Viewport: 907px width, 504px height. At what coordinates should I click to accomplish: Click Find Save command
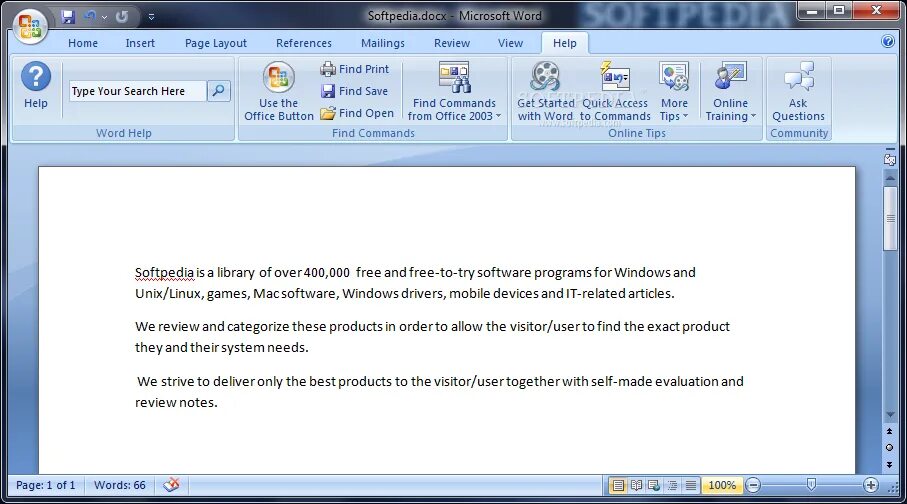point(354,91)
